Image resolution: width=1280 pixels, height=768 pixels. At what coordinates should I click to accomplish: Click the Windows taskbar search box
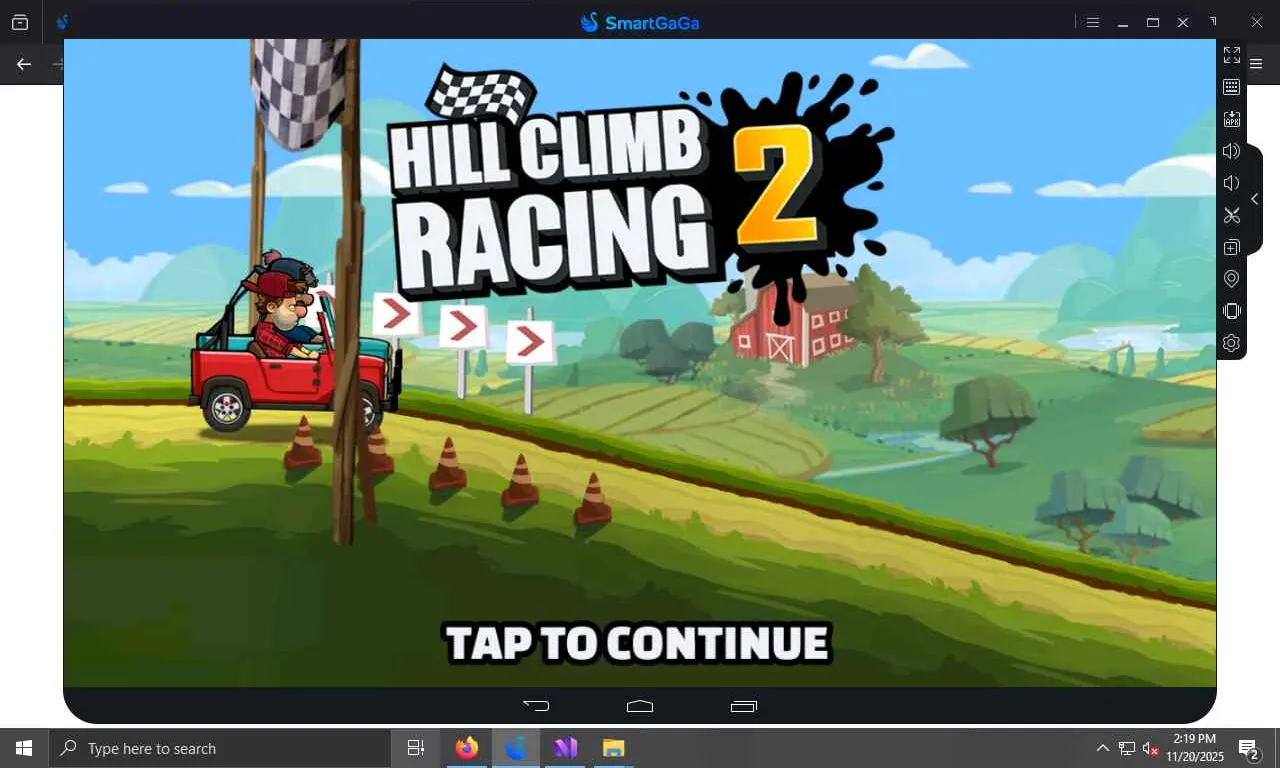click(219, 748)
